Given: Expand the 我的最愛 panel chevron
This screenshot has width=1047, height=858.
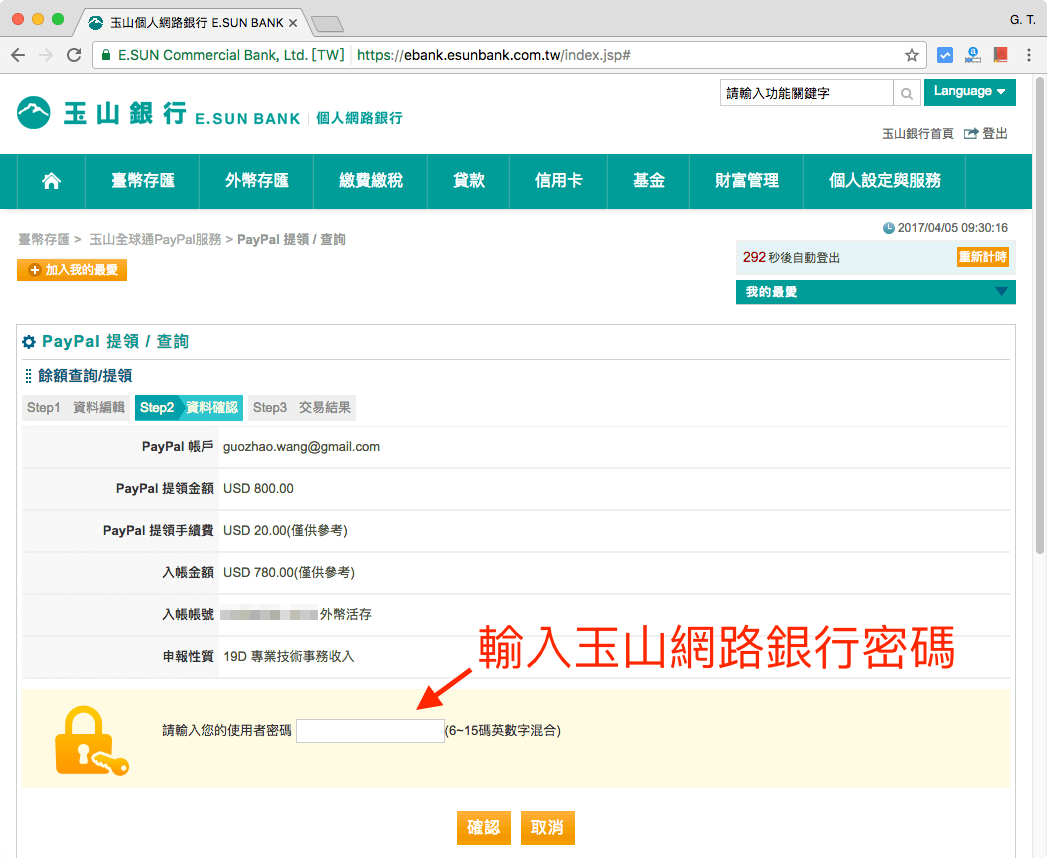Looking at the screenshot, I should [x=1004, y=292].
